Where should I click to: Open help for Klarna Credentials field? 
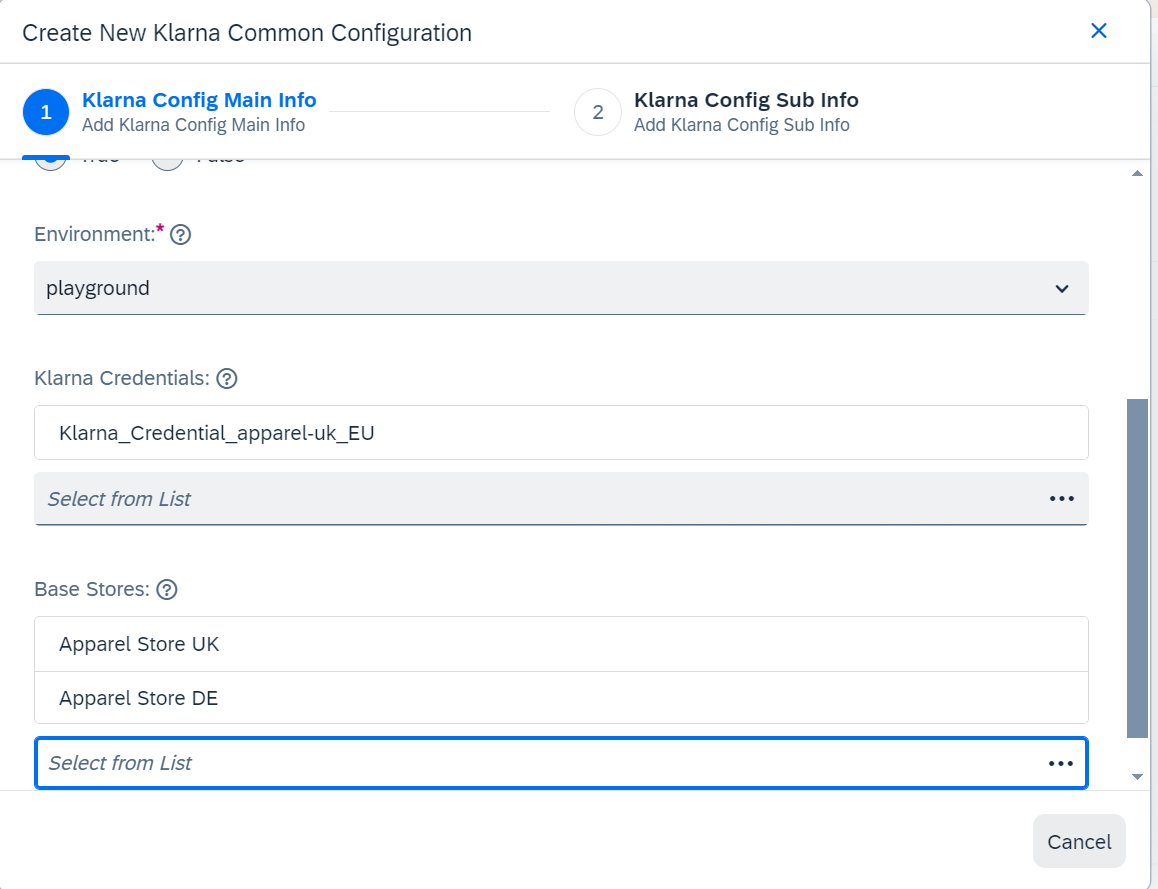(x=227, y=379)
